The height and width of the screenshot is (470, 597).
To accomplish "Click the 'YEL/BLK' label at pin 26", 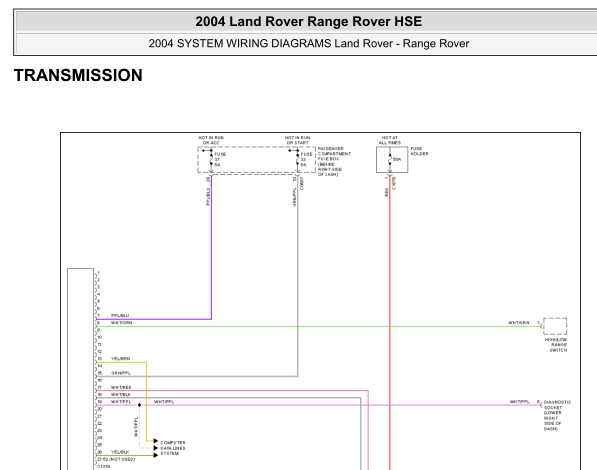I will 120,452.
